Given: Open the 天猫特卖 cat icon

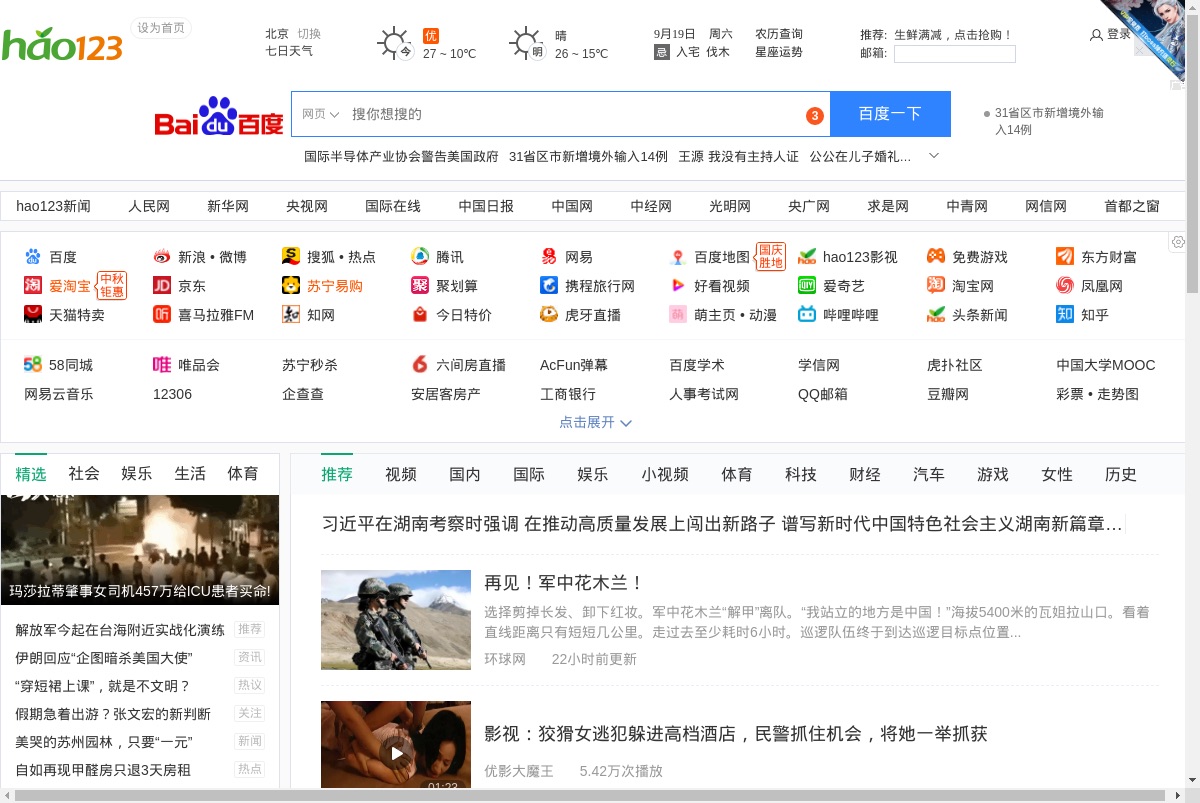Looking at the screenshot, I should pos(33,315).
